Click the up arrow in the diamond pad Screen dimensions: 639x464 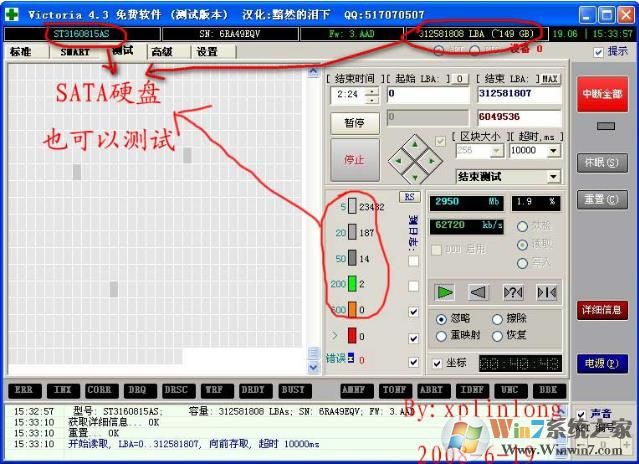[415, 145]
